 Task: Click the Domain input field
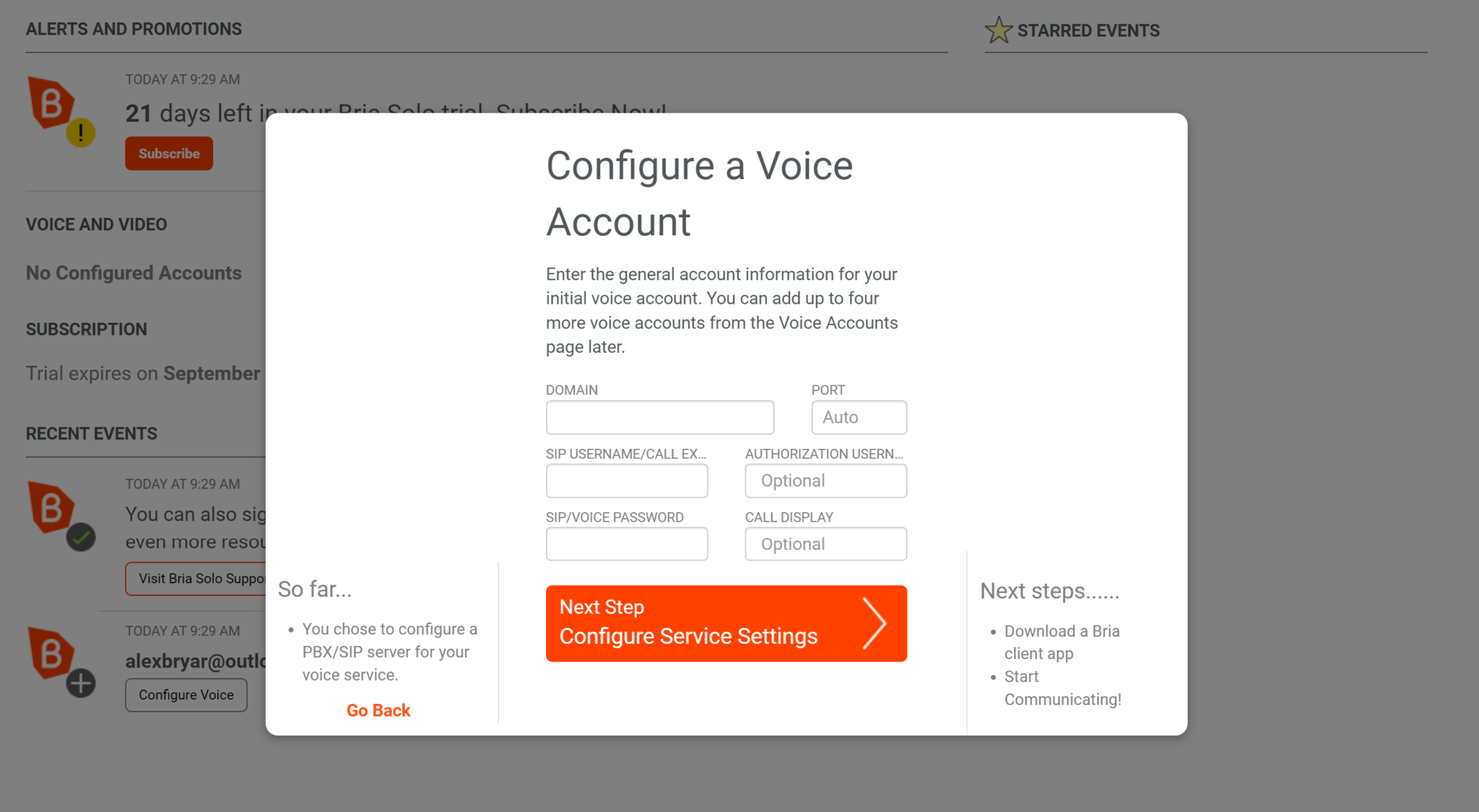(x=659, y=417)
